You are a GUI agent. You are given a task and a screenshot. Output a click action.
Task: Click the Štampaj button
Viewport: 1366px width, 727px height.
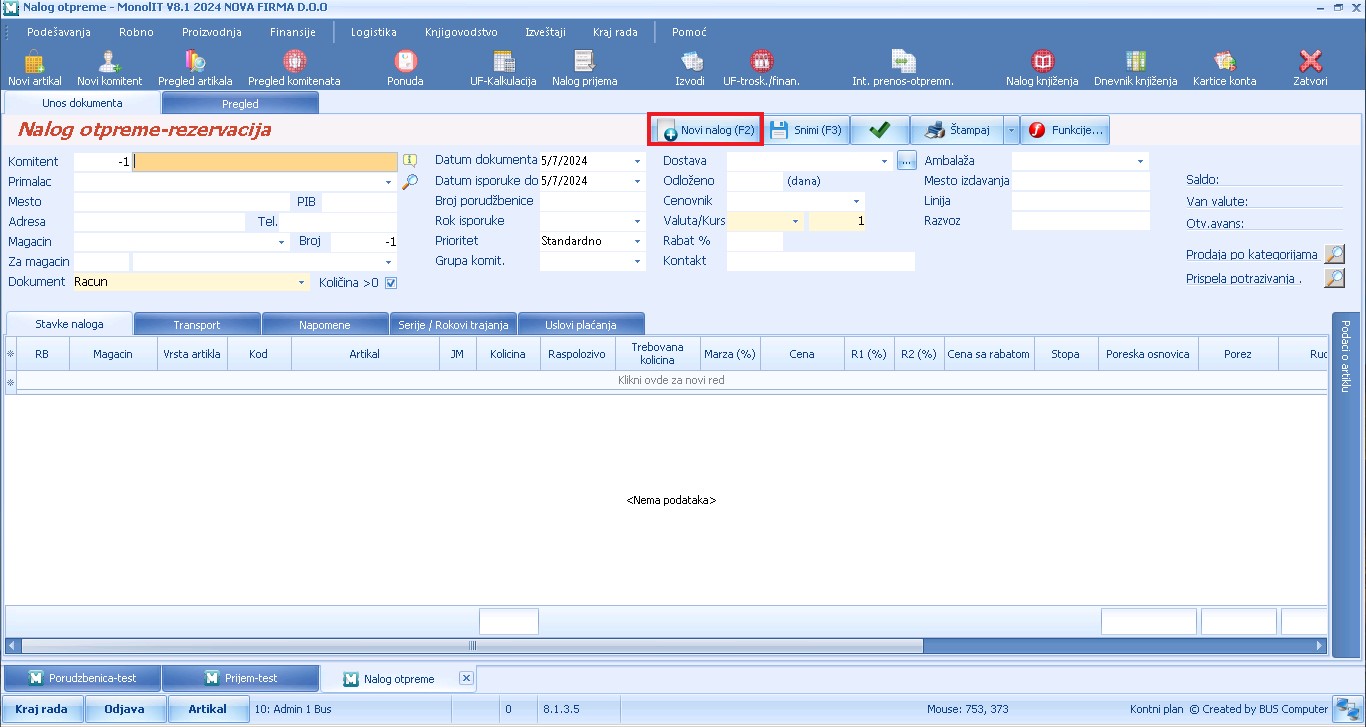tap(958, 130)
